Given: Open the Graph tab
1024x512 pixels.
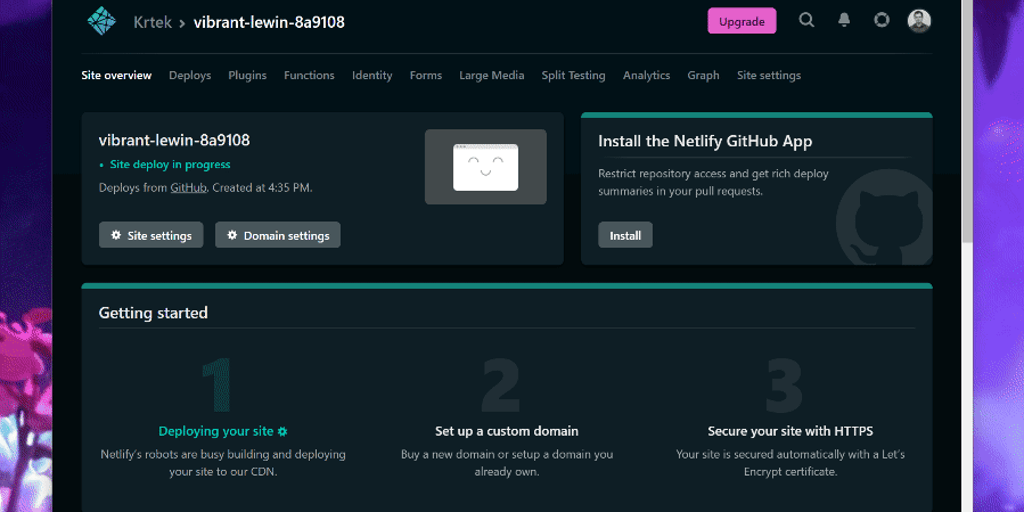Looking at the screenshot, I should click(703, 75).
